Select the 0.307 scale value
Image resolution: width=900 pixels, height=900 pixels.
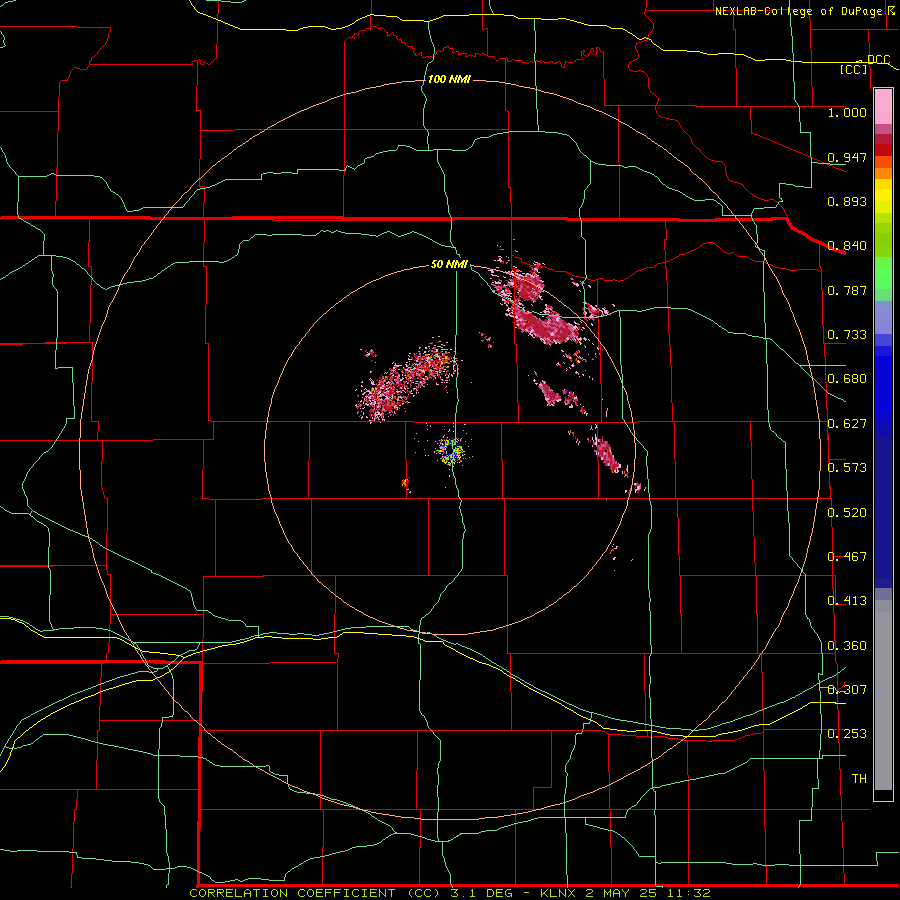coord(847,690)
